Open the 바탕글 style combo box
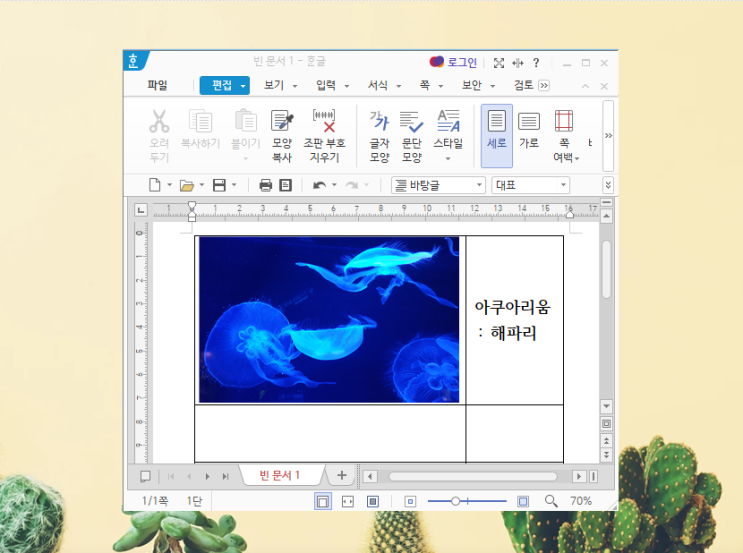The image size is (743, 553). [x=438, y=185]
